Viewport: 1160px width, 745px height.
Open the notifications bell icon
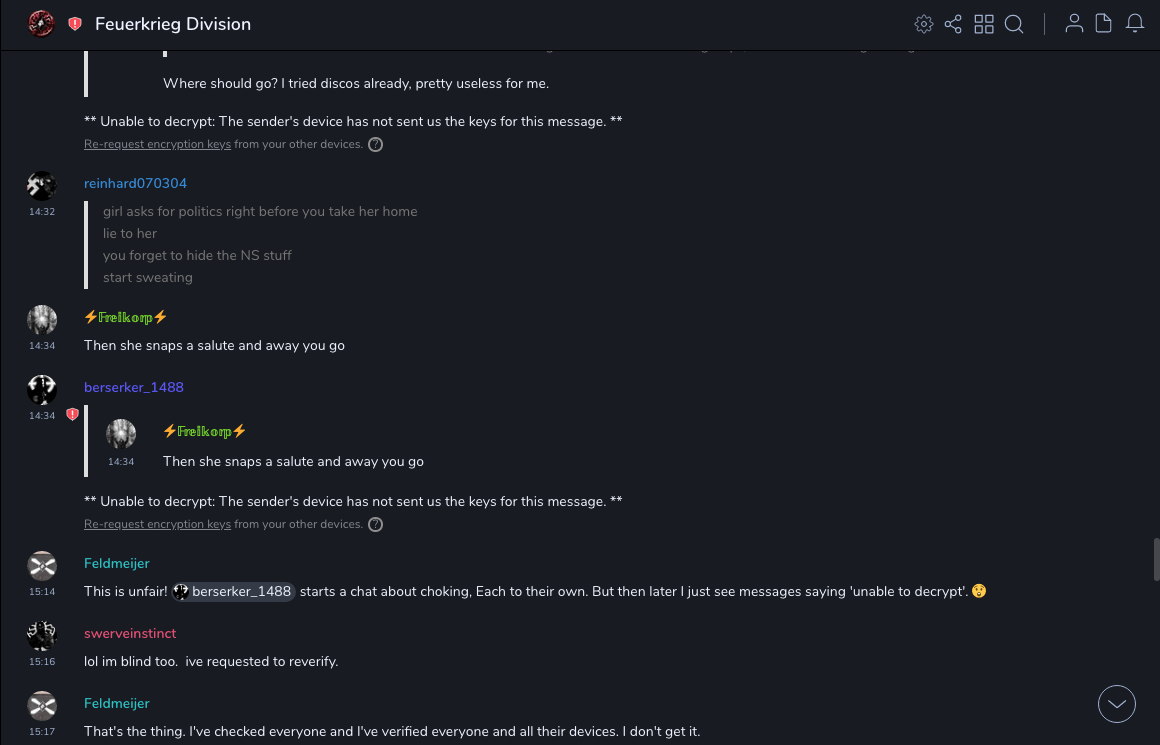tap(1135, 24)
